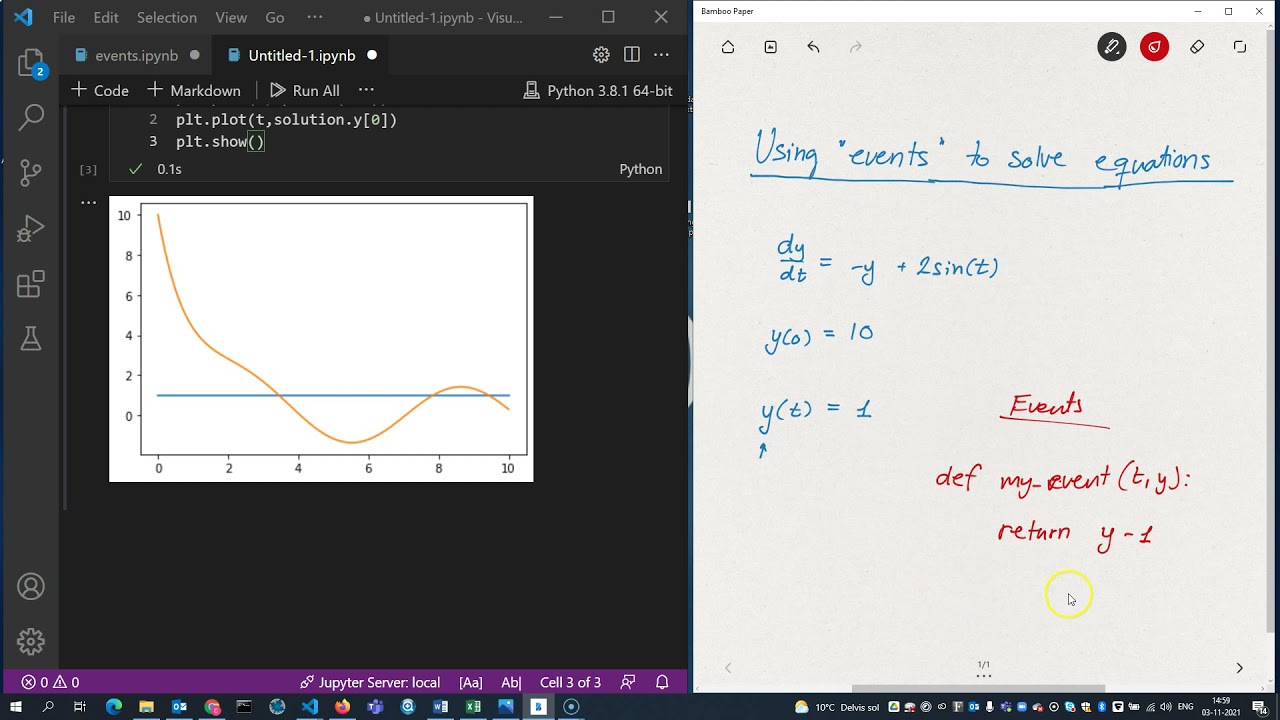
Task: Select the eraser tool in Bamboo Paper
Action: point(1197,47)
